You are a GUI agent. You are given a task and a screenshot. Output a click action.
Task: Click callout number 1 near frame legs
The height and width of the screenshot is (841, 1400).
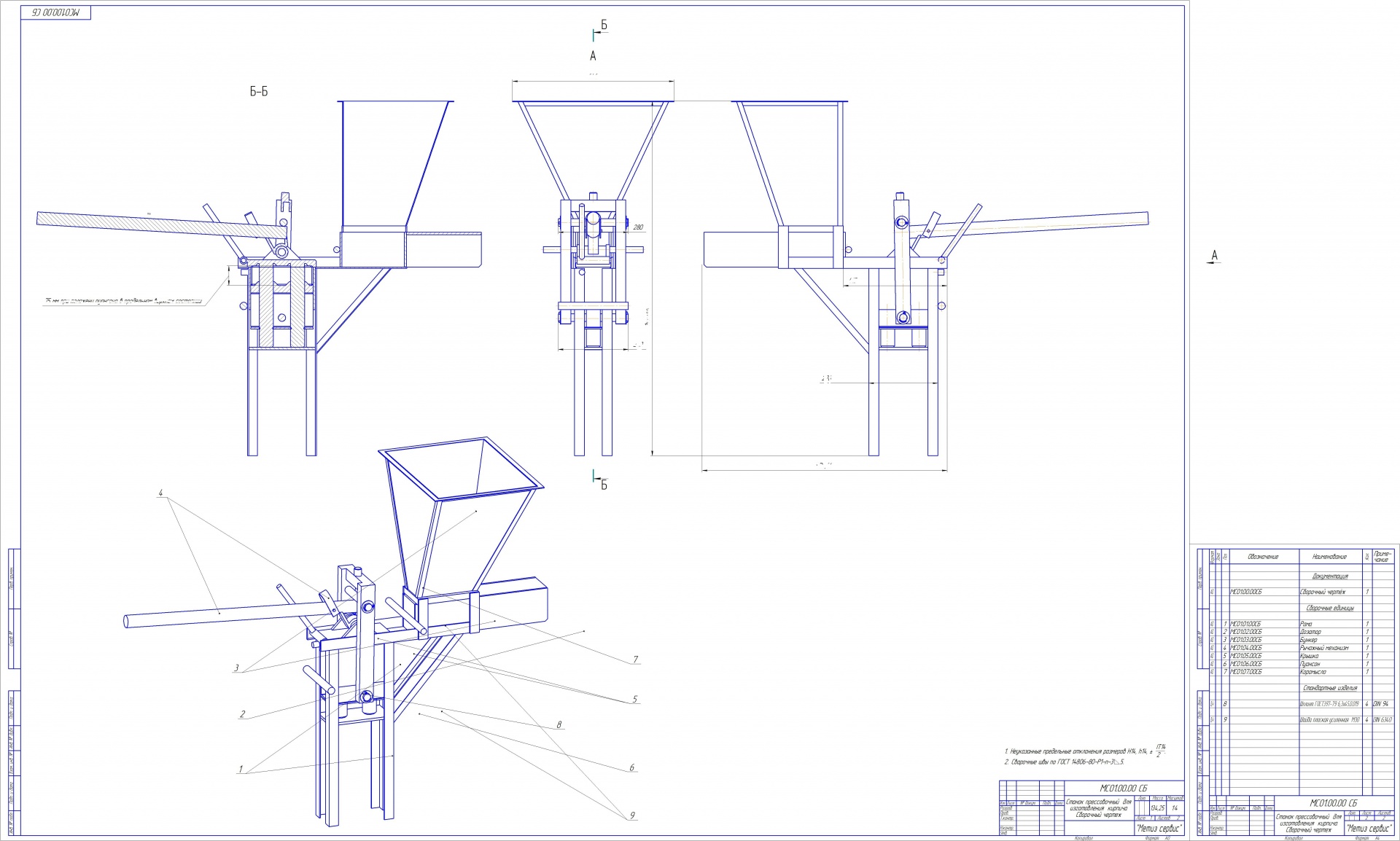(240, 769)
